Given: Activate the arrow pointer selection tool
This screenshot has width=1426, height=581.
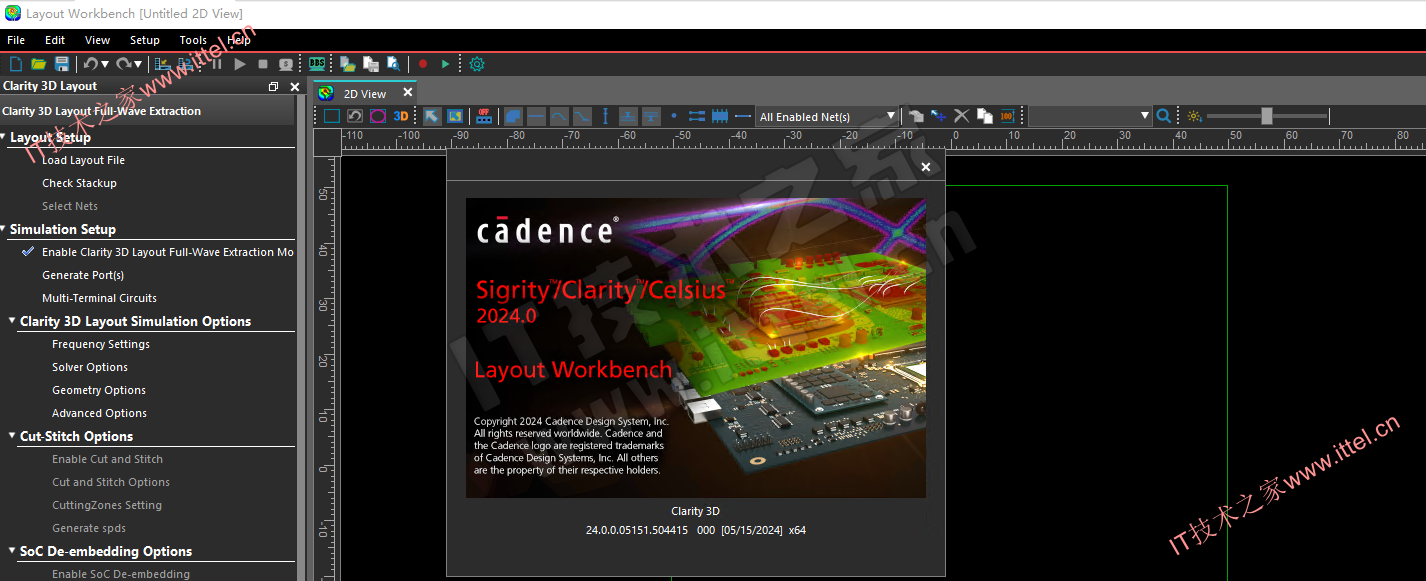Looking at the screenshot, I should click(431, 116).
